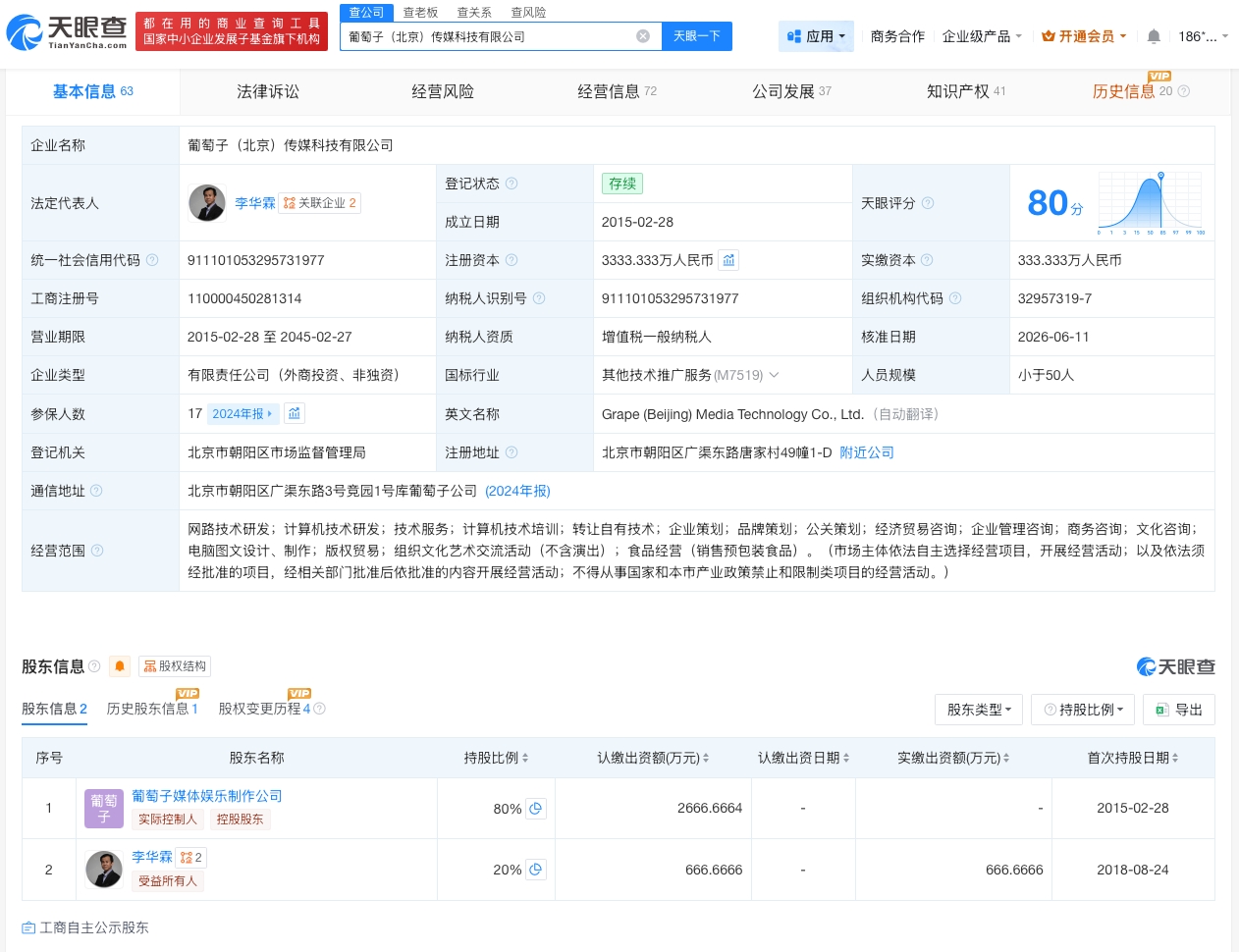Open the 知识产权 tab
This screenshot has height=952, width=1239.
966,91
